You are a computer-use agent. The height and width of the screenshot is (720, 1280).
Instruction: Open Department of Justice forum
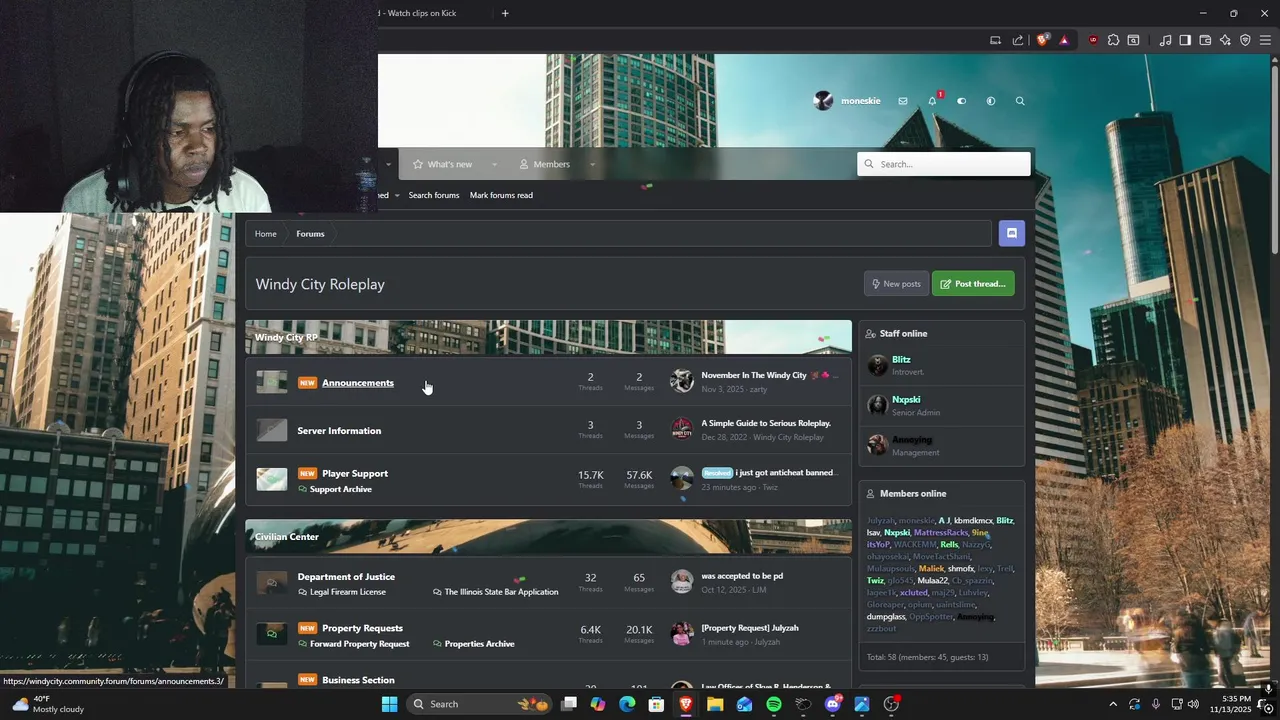coord(346,577)
